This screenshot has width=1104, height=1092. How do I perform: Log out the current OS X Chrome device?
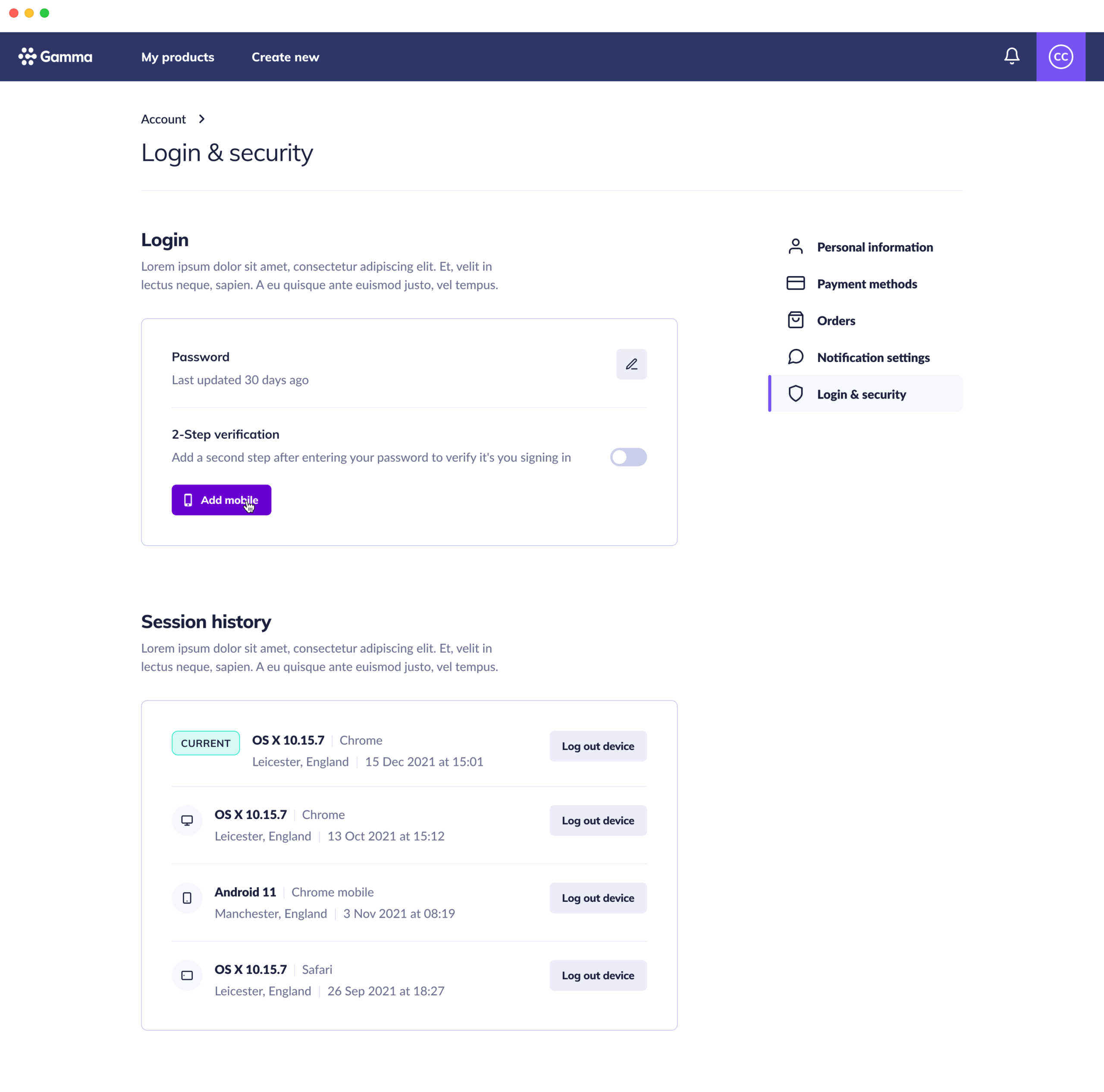(598, 746)
